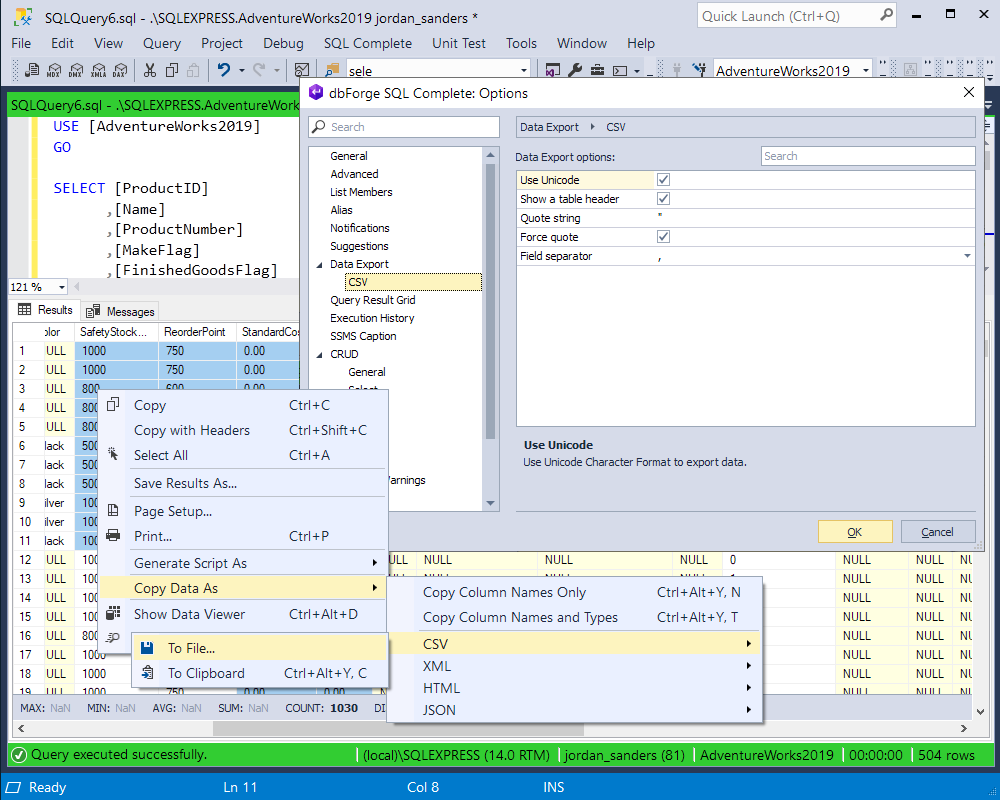This screenshot has height=800, width=1000.
Task: Click the copy icon in context menu
Action: pos(113,404)
